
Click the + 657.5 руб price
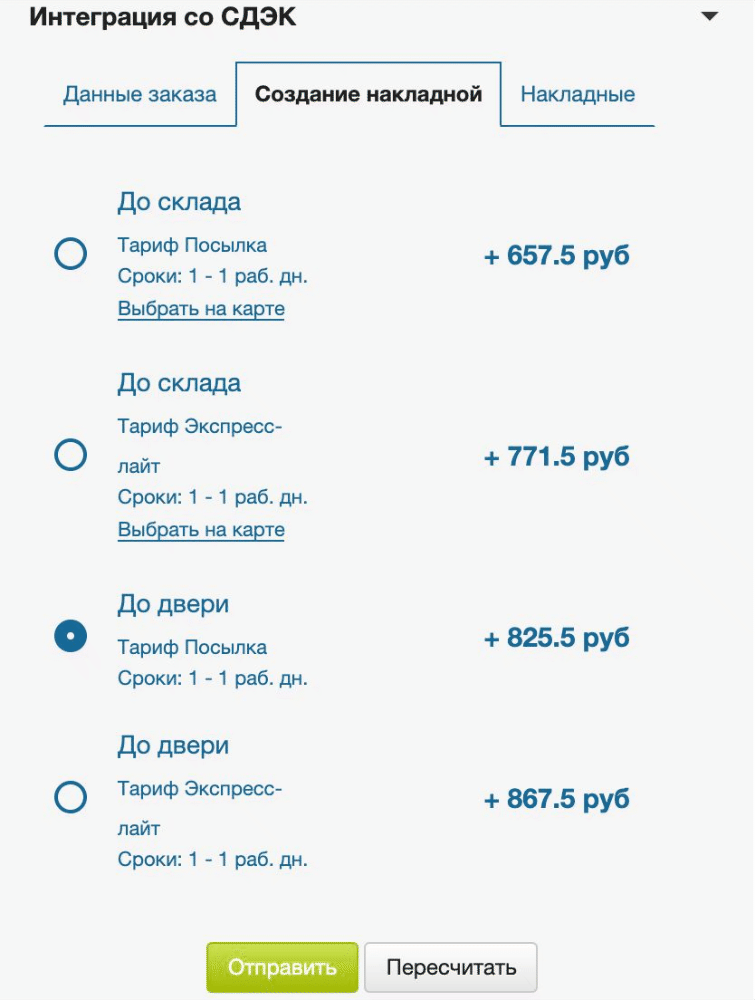557,256
